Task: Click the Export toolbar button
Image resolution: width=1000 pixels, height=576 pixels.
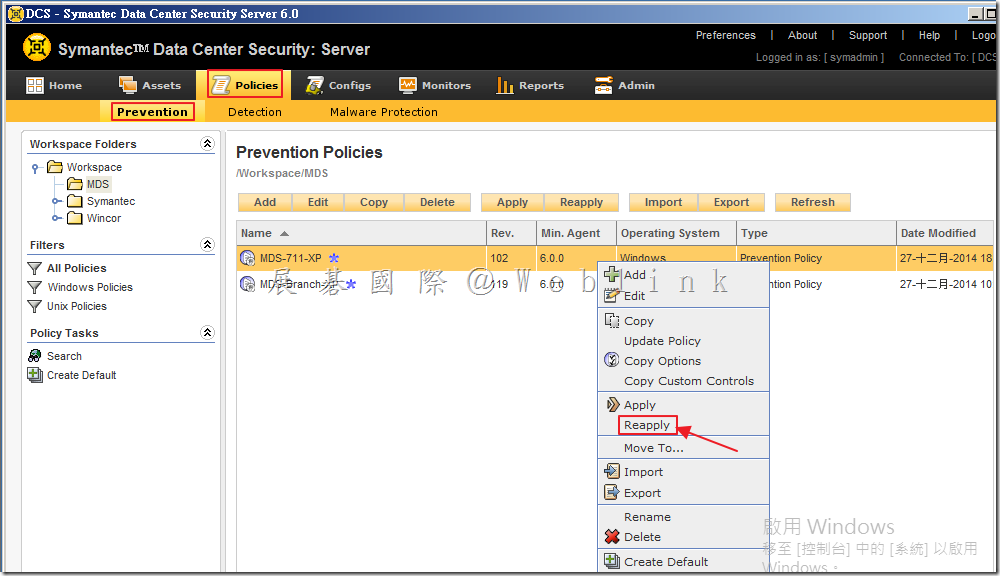Action: (x=731, y=202)
